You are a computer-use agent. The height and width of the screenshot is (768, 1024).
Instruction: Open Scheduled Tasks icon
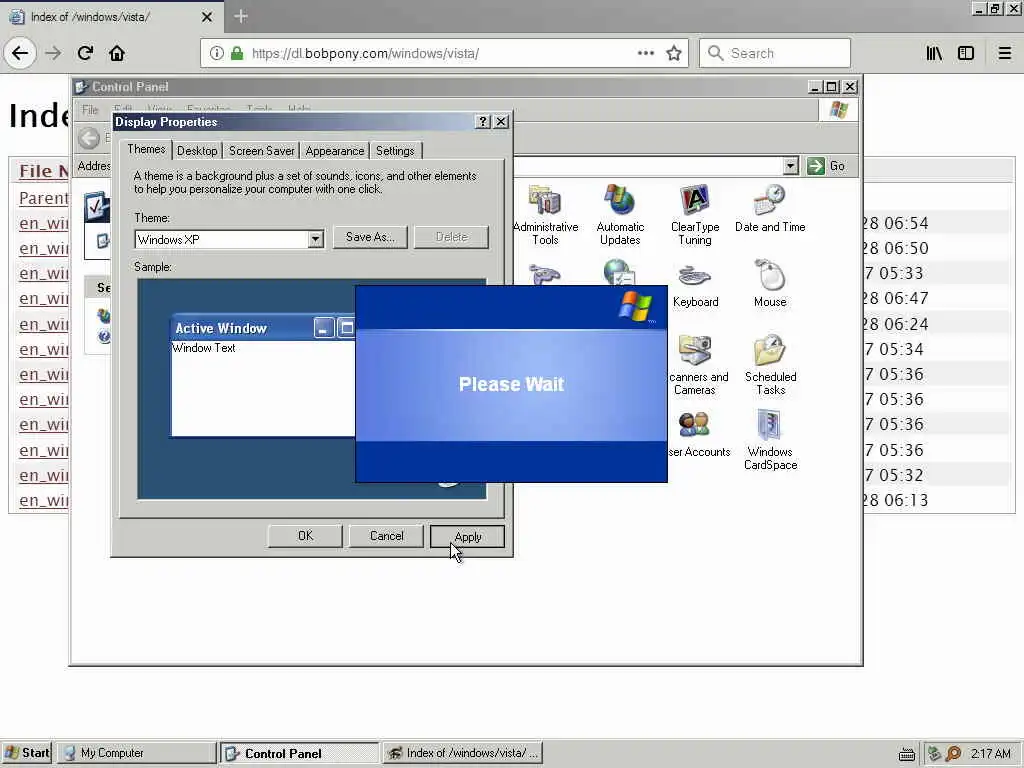tap(771, 364)
